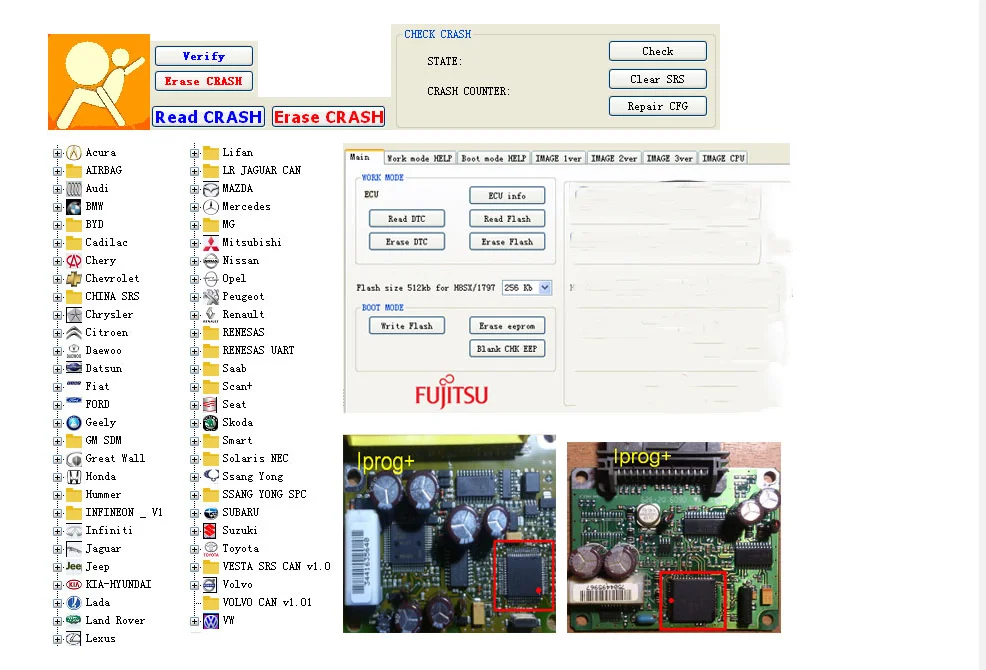Expand the Nissan tree node
This screenshot has height=670, width=986.
pos(194,261)
